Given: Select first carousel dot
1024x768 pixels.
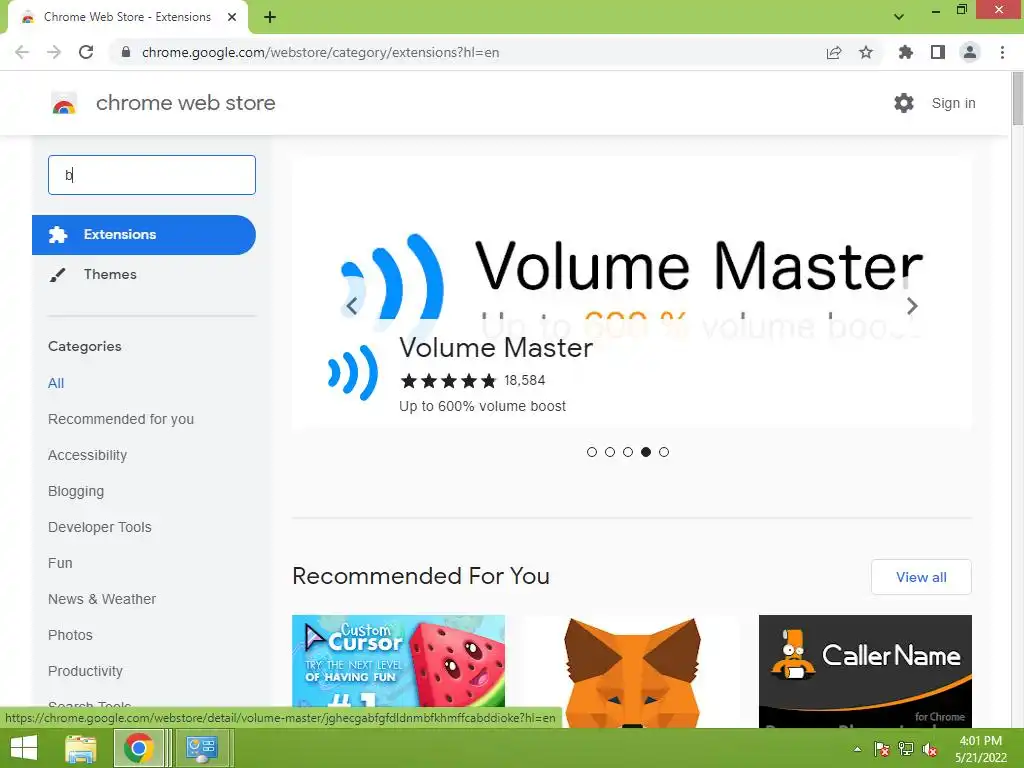Looking at the screenshot, I should coord(592,452).
